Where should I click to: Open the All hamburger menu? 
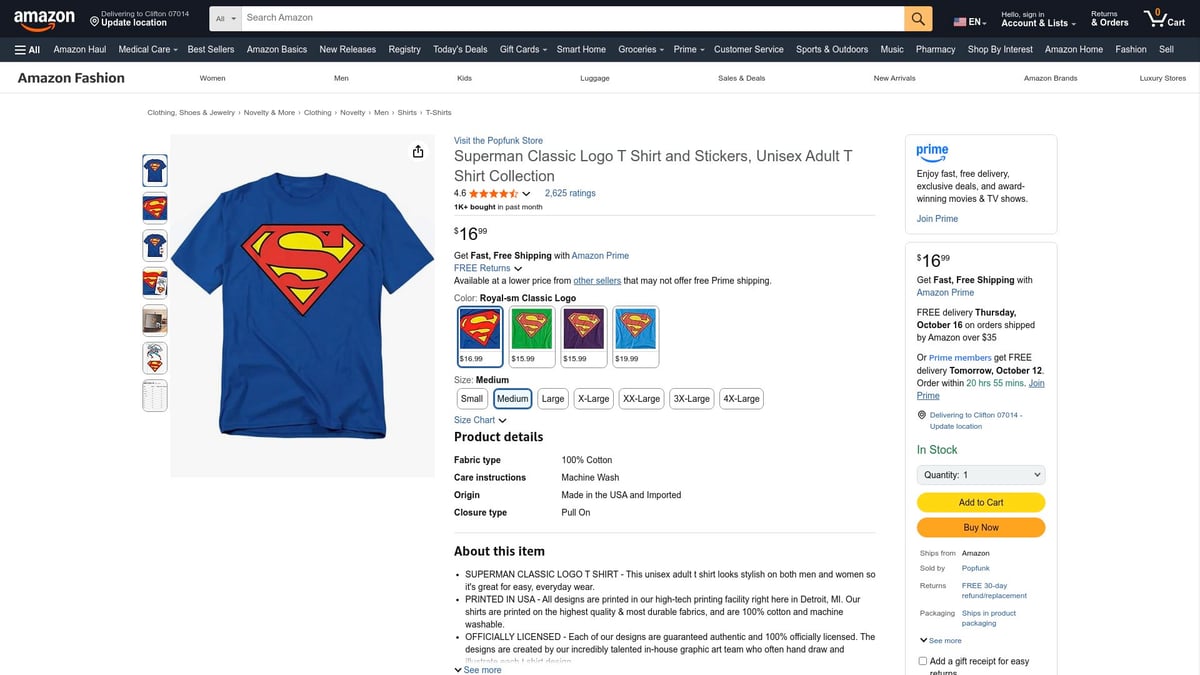pos(27,49)
